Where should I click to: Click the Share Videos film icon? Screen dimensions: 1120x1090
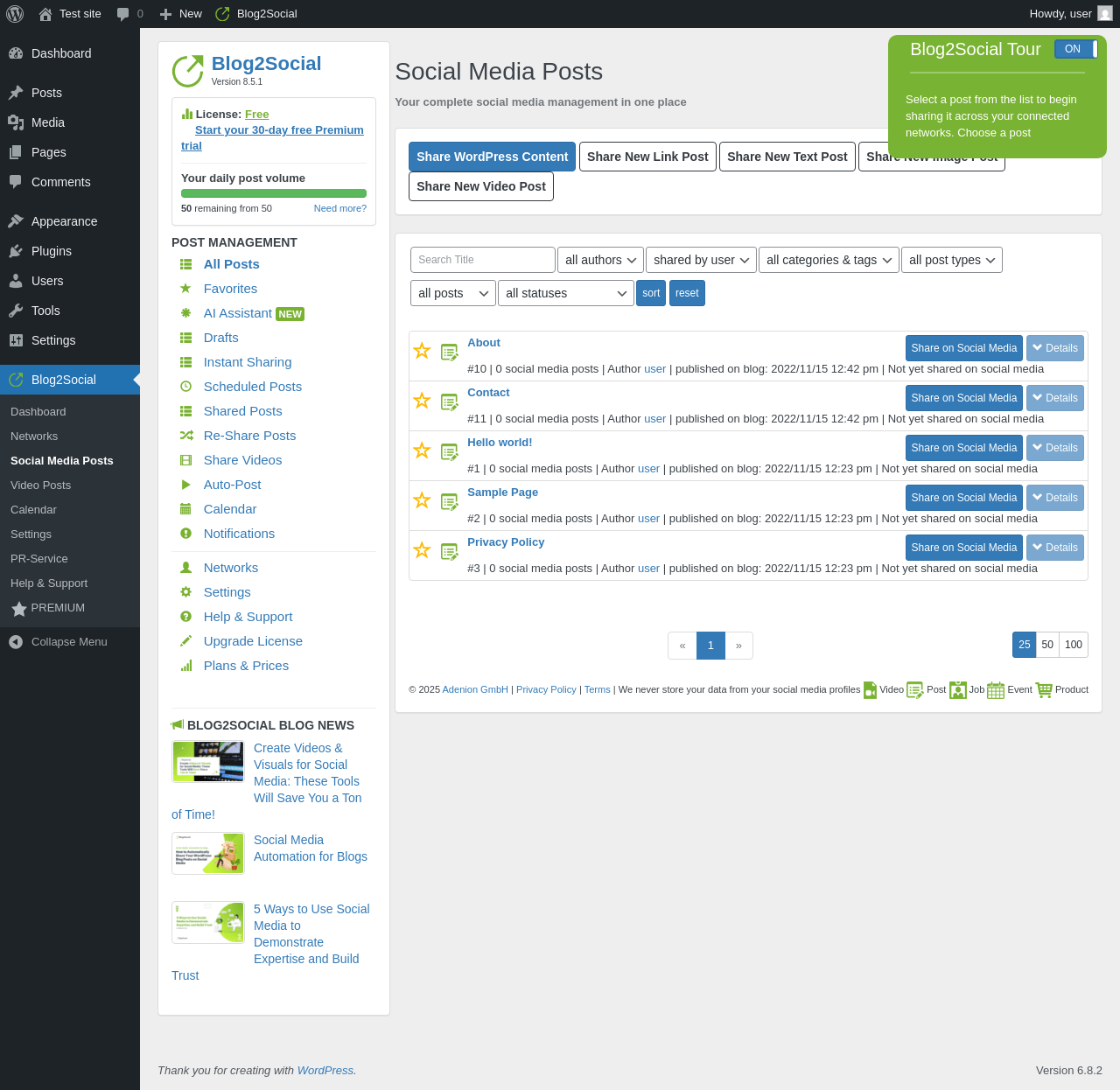[x=185, y=460]
